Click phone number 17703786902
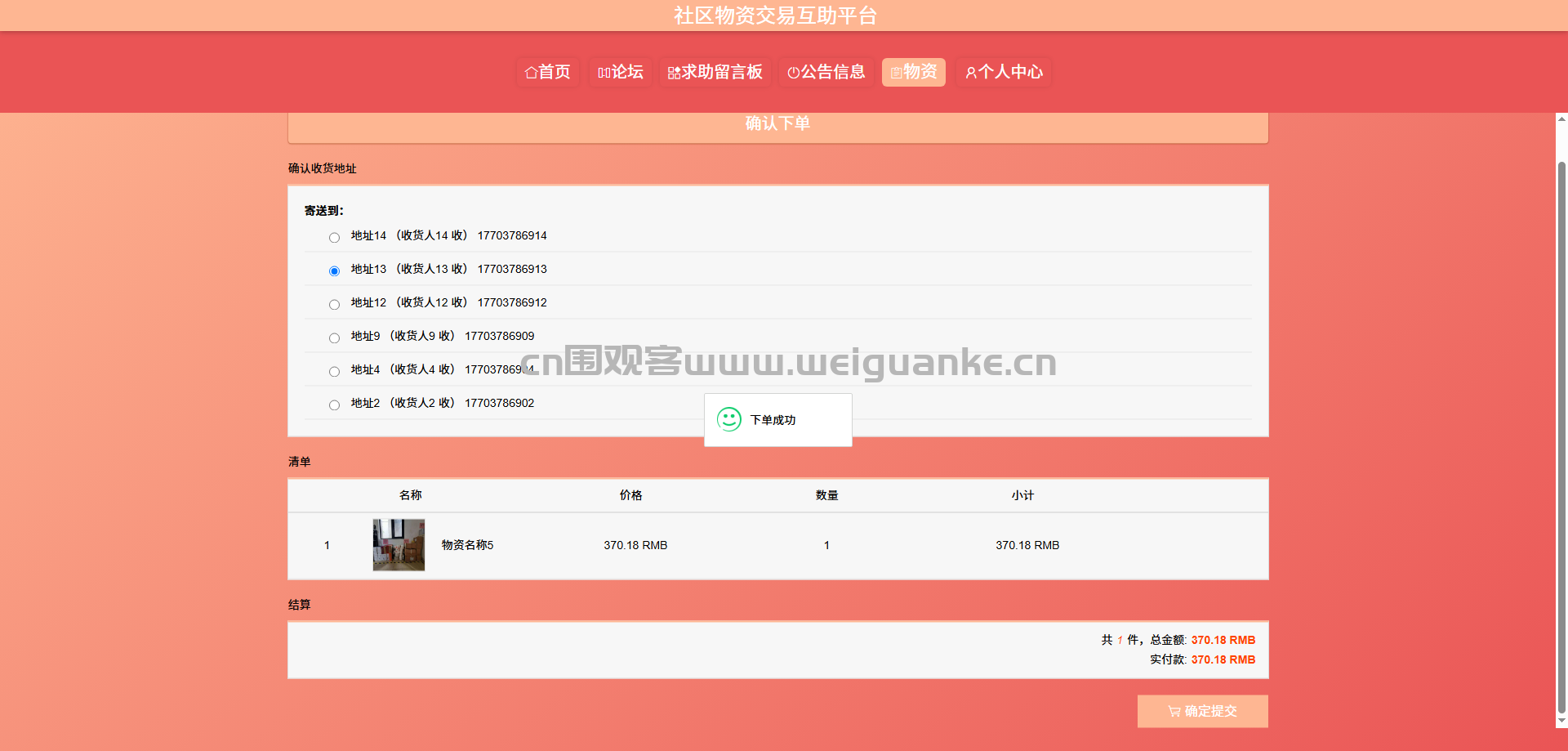The height and width of the screenshot is (751, 1568). tap(500, 403)
